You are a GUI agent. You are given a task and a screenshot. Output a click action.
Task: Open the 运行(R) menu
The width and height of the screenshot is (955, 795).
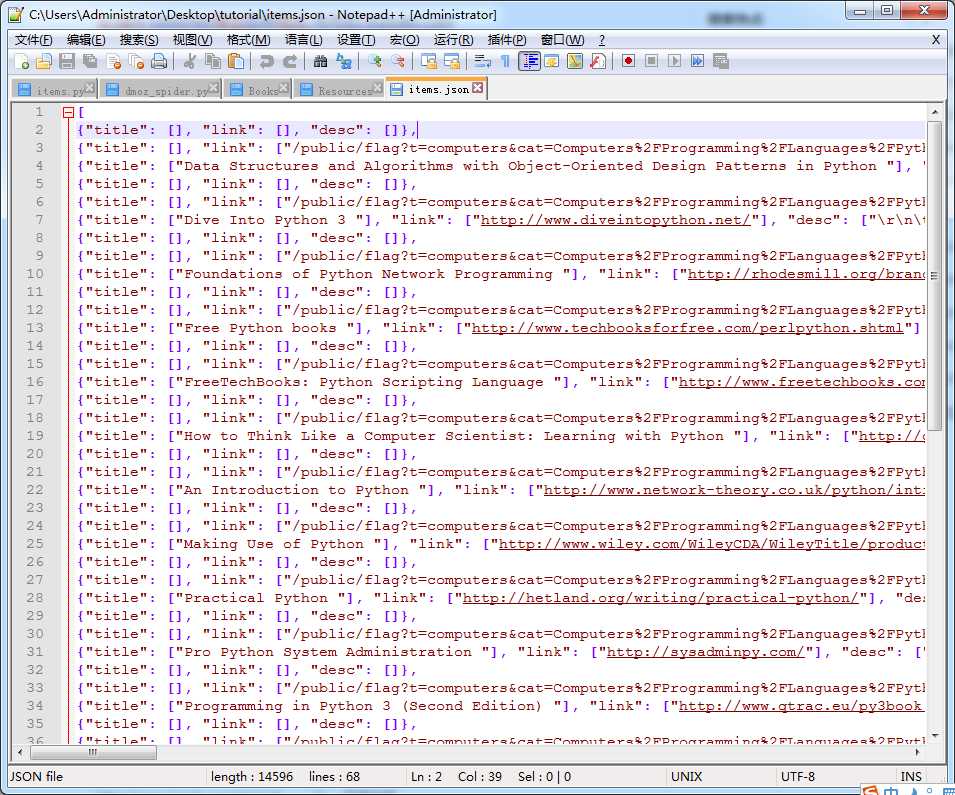tap(453, 40)
